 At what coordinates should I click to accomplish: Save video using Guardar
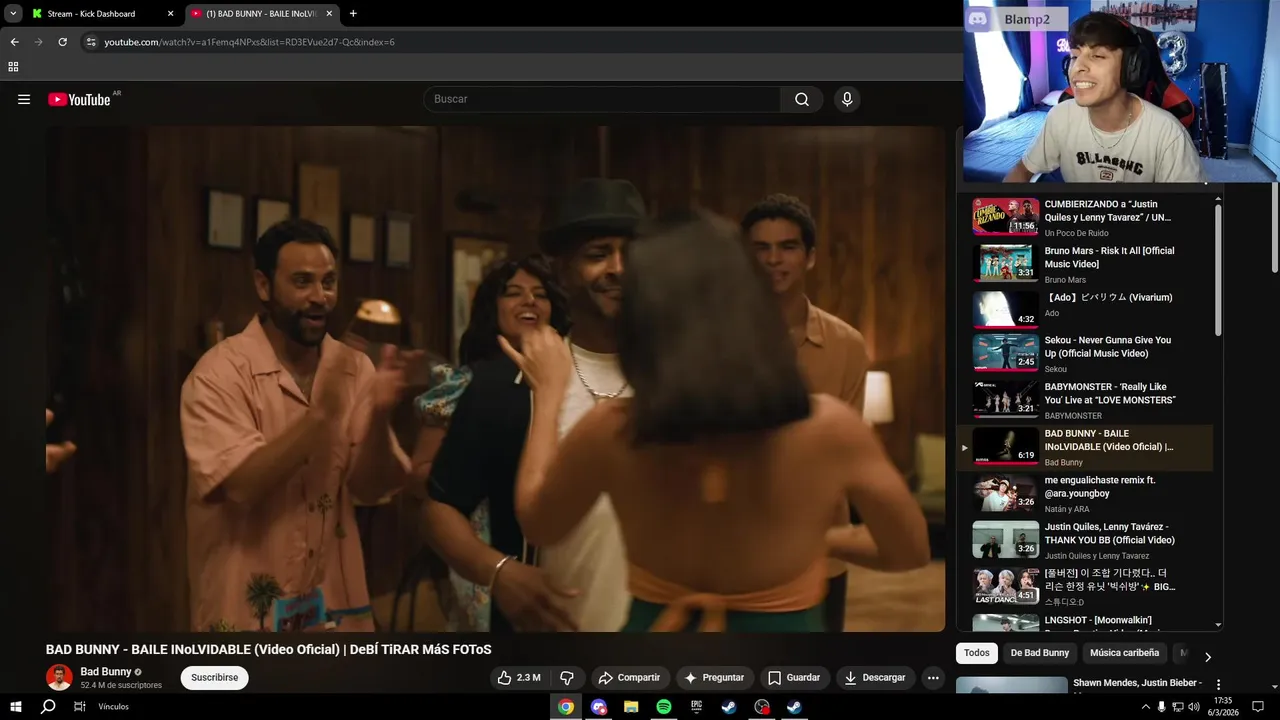[x=794, y=677]
